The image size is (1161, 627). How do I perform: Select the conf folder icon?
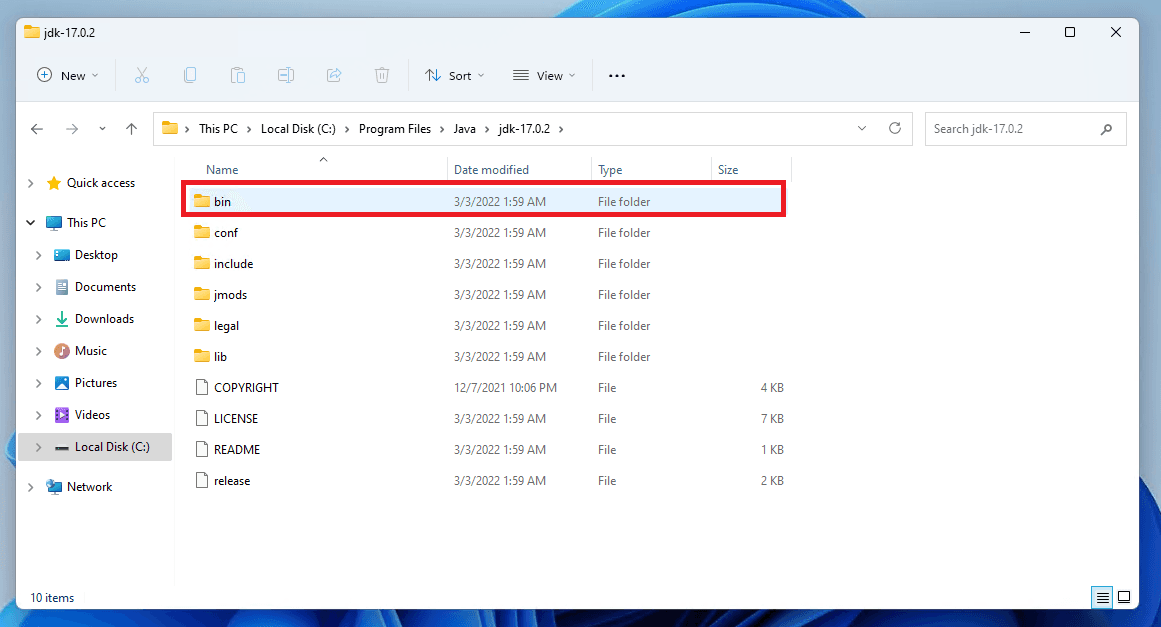pos(201,232)
